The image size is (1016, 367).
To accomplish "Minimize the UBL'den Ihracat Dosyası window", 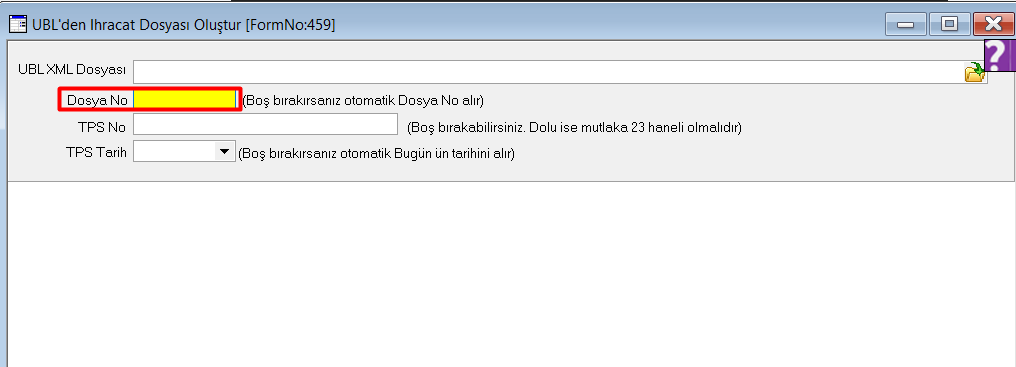I will [x=905, y=25].
